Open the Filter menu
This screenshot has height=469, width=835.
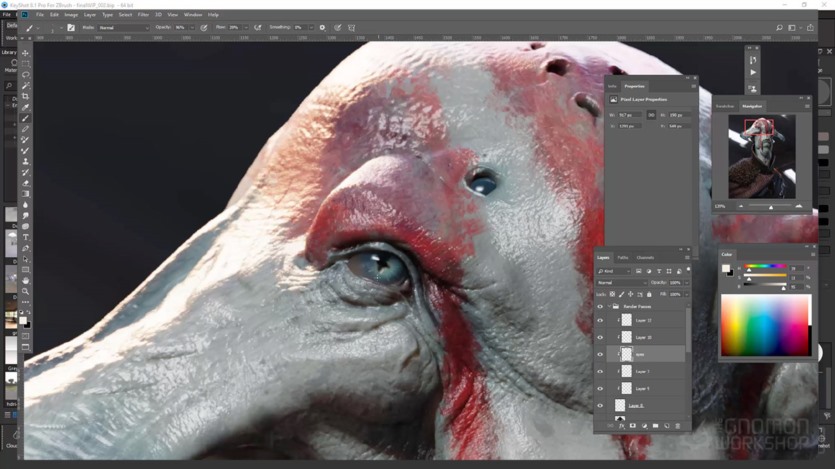coord(143,15)
